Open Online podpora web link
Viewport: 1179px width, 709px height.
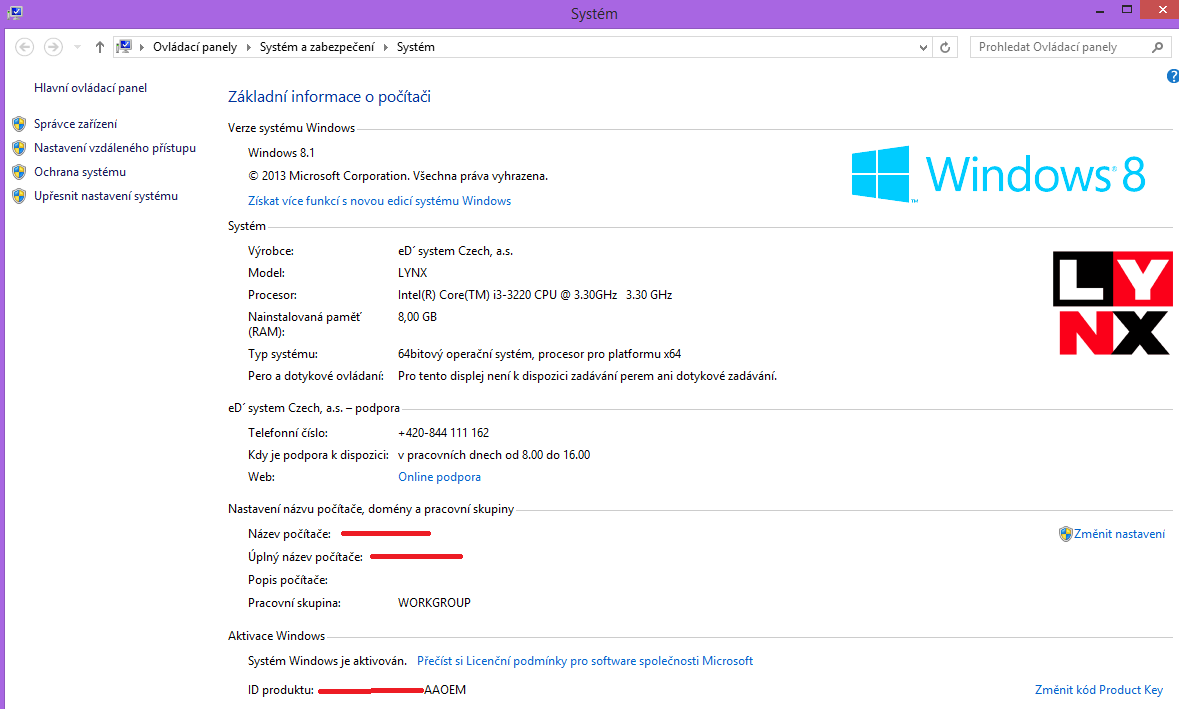point(439,477)
